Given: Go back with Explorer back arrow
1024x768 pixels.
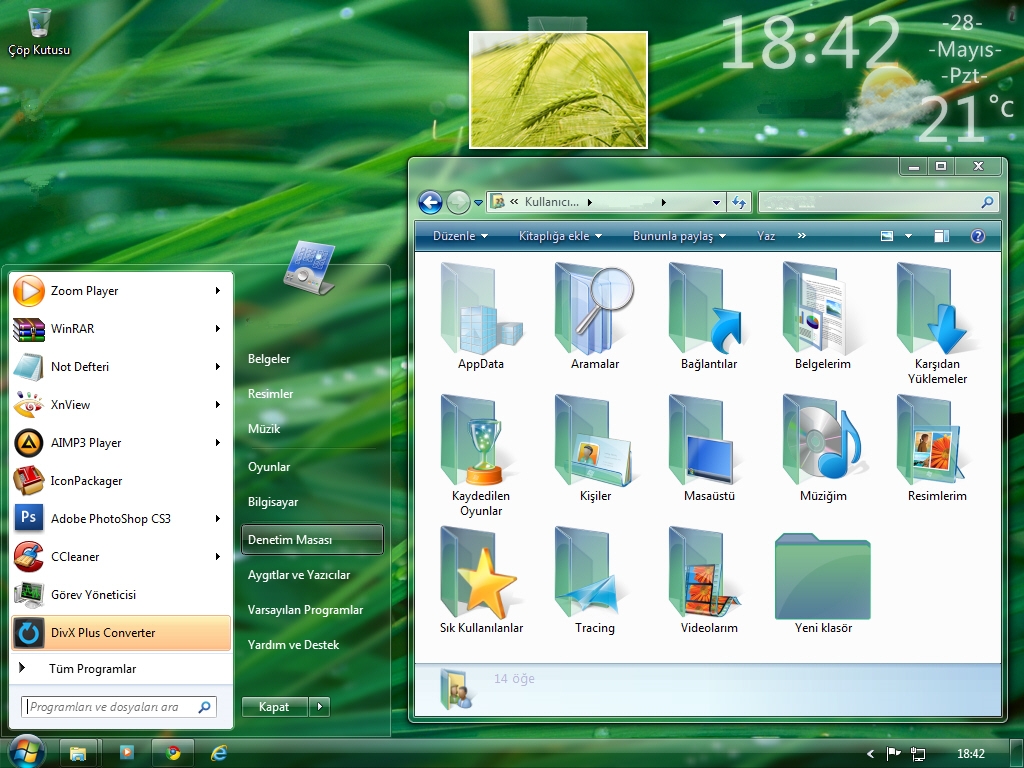Looking at the screenshot, I should tap(430, 202).
